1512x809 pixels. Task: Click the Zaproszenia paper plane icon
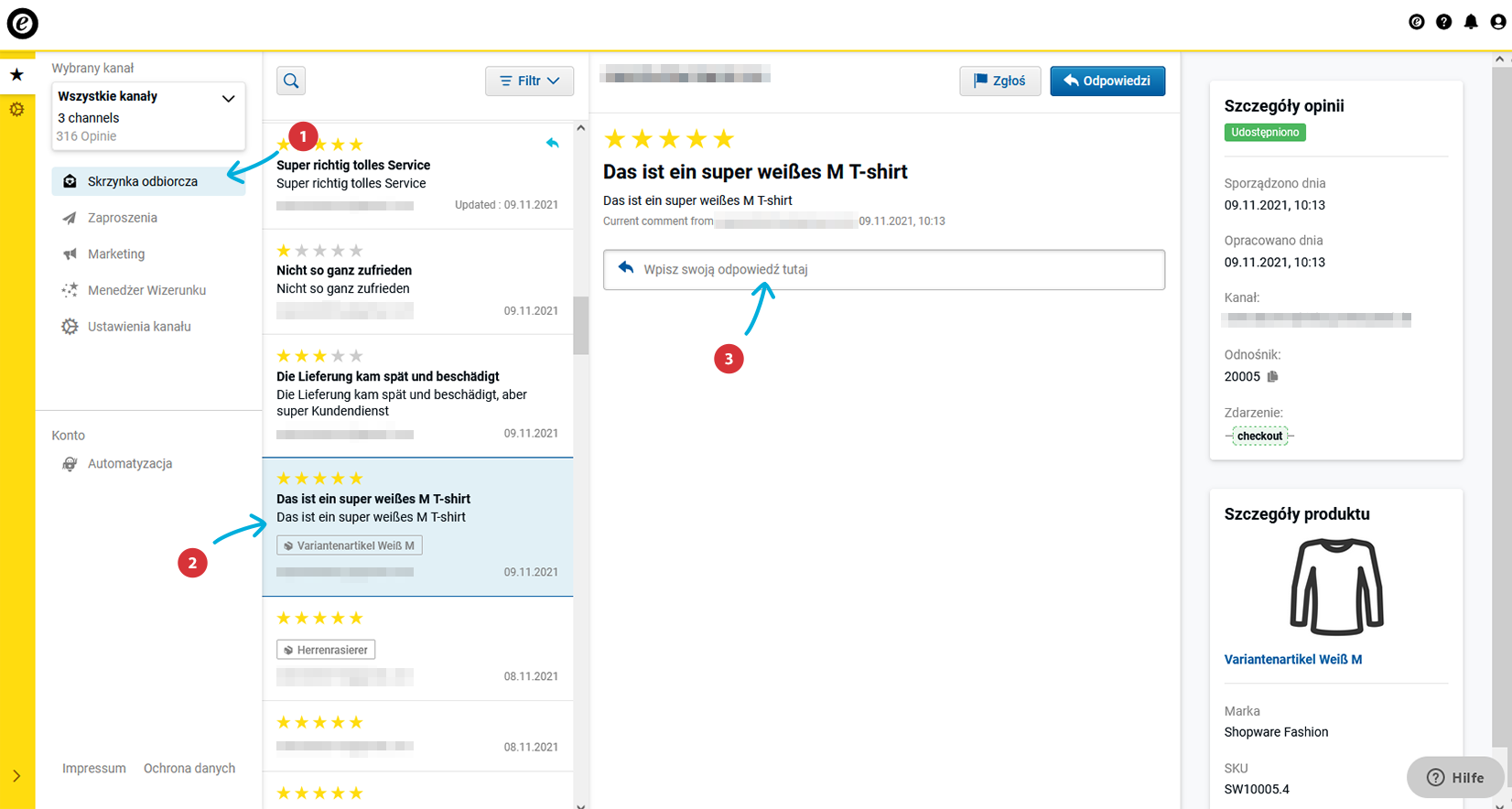tap(70, 218)
